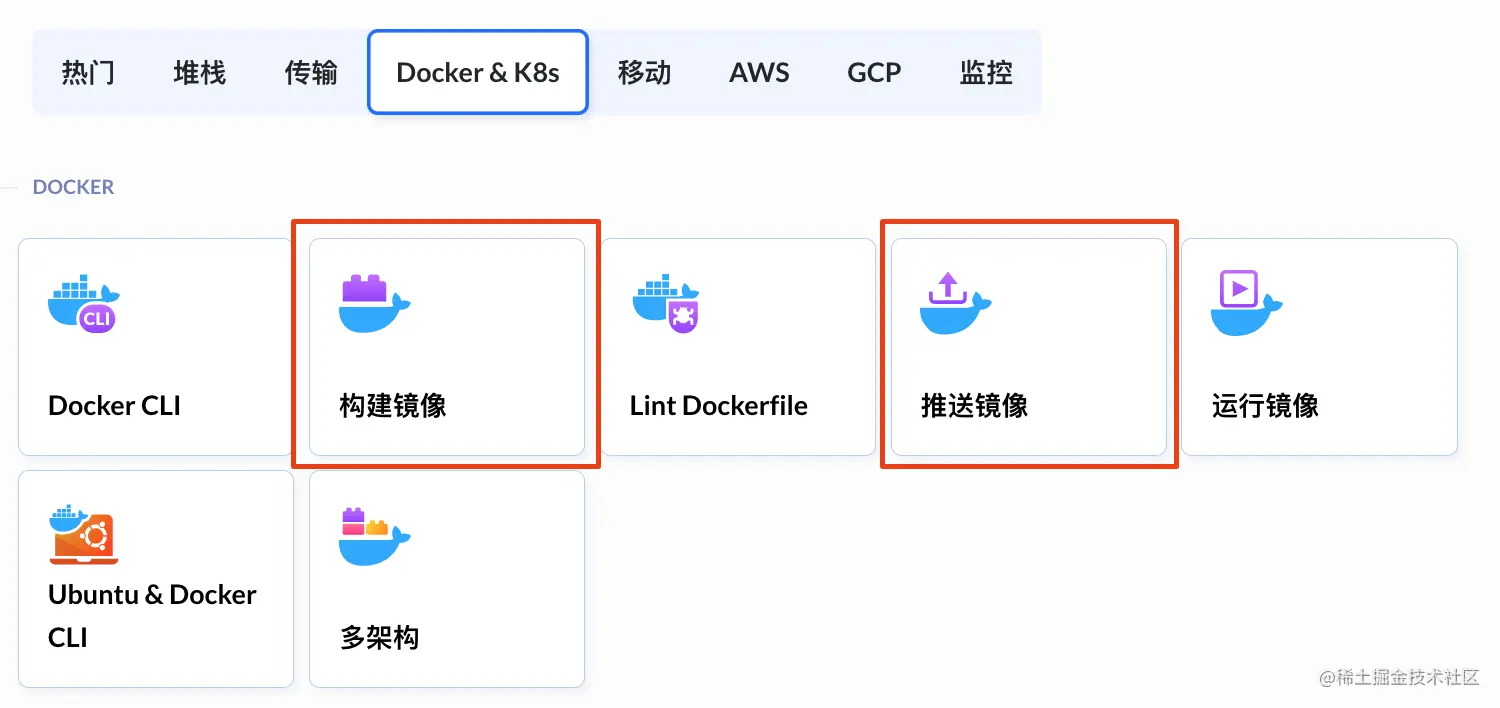Screen dimensions: 1500x708
Task: Open the 传输 tab
Action: (x=311, y=72)
